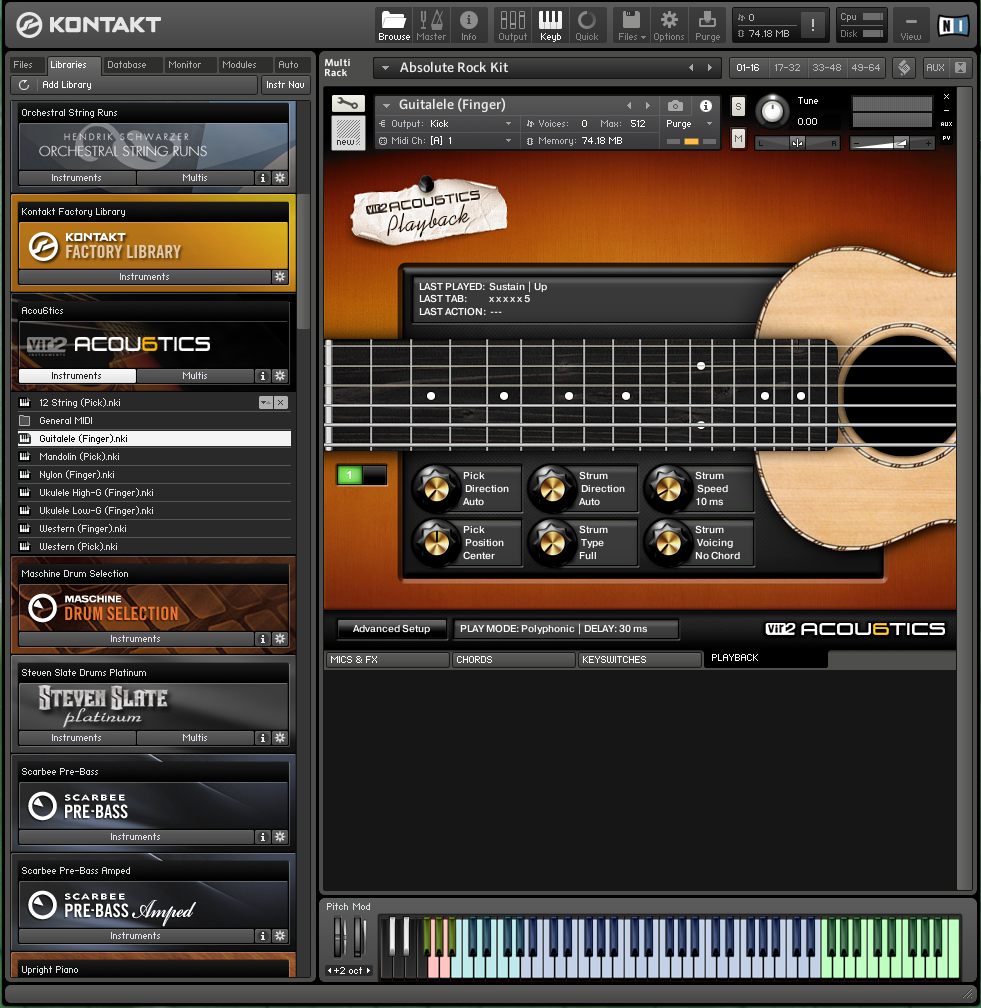This screenshot has height=1008, width=981.
Task: Mute the Guitalele instrument
Action: 738,138
